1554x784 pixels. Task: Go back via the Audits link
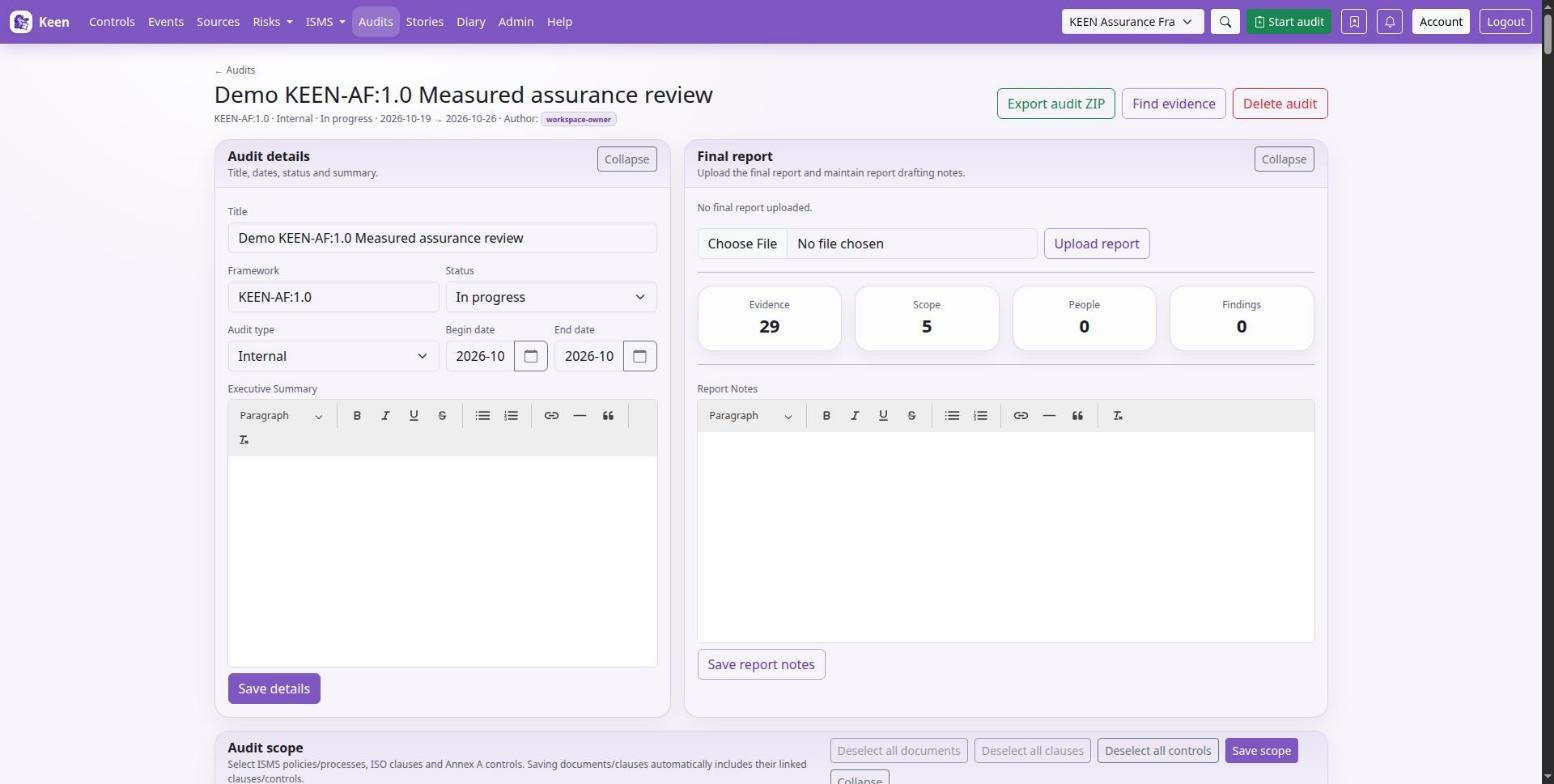pos(235,70)
